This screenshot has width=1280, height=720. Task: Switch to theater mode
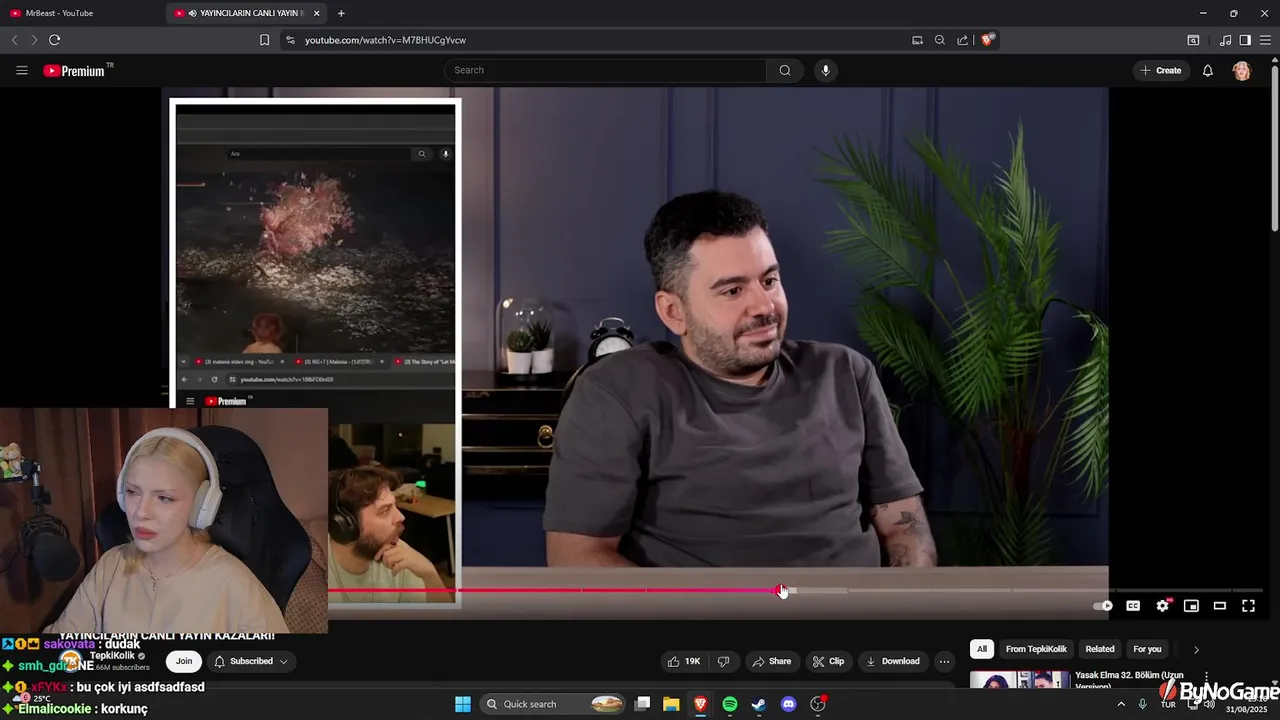[1220, 605]
